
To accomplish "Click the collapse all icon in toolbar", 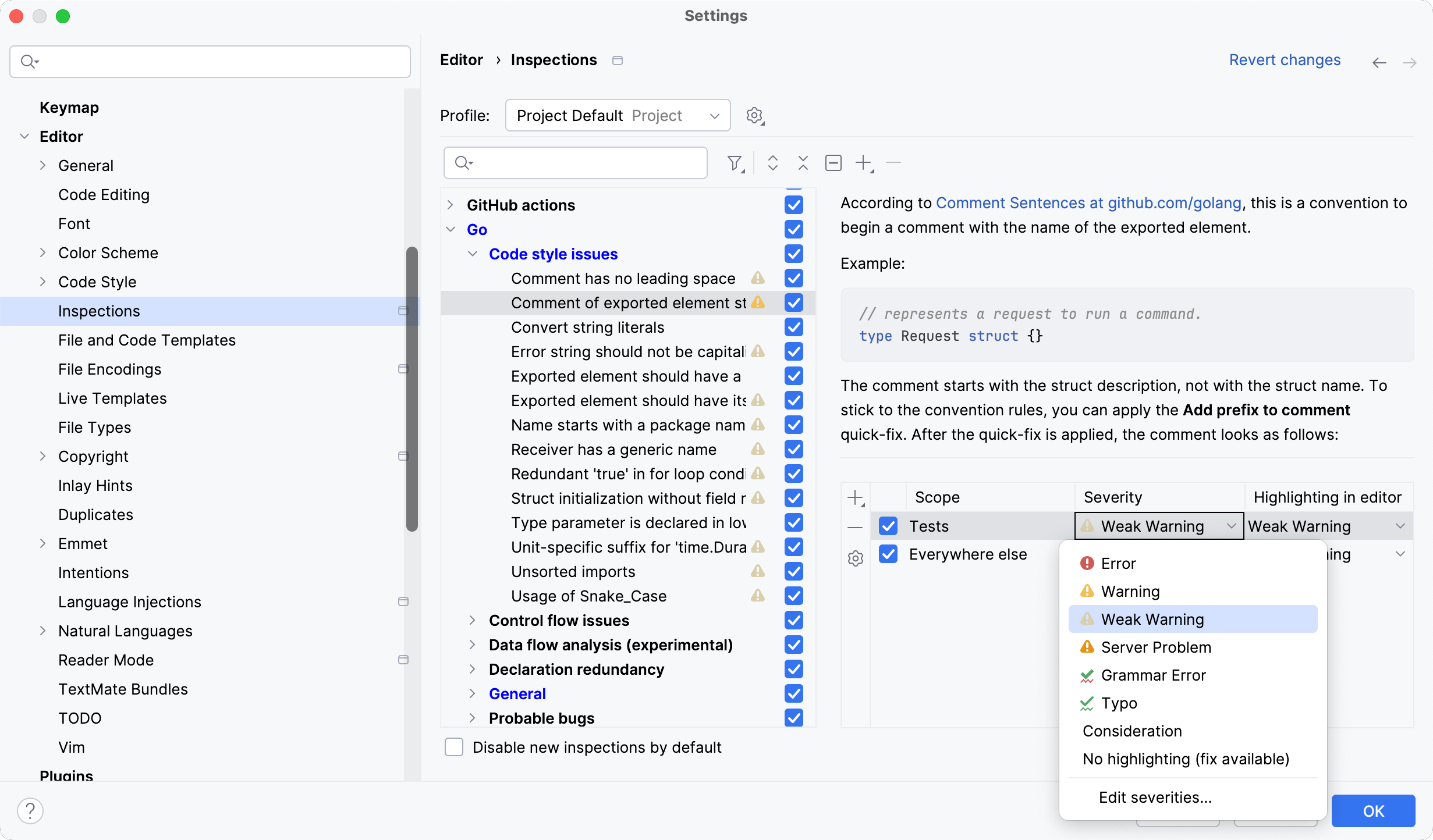I will point(802,162).
